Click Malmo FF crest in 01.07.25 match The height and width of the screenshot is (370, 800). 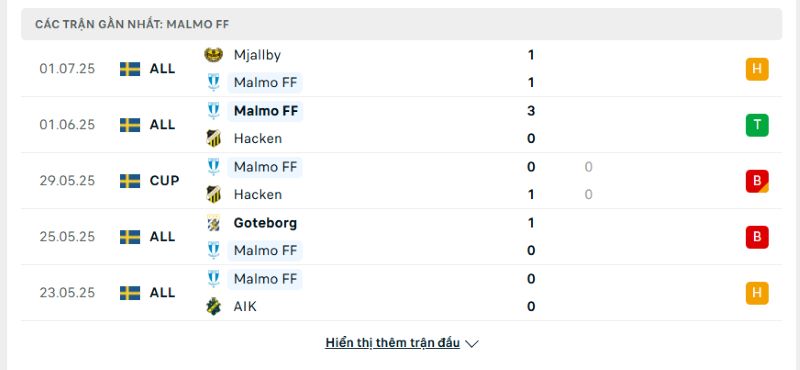(x=213, y=82)
